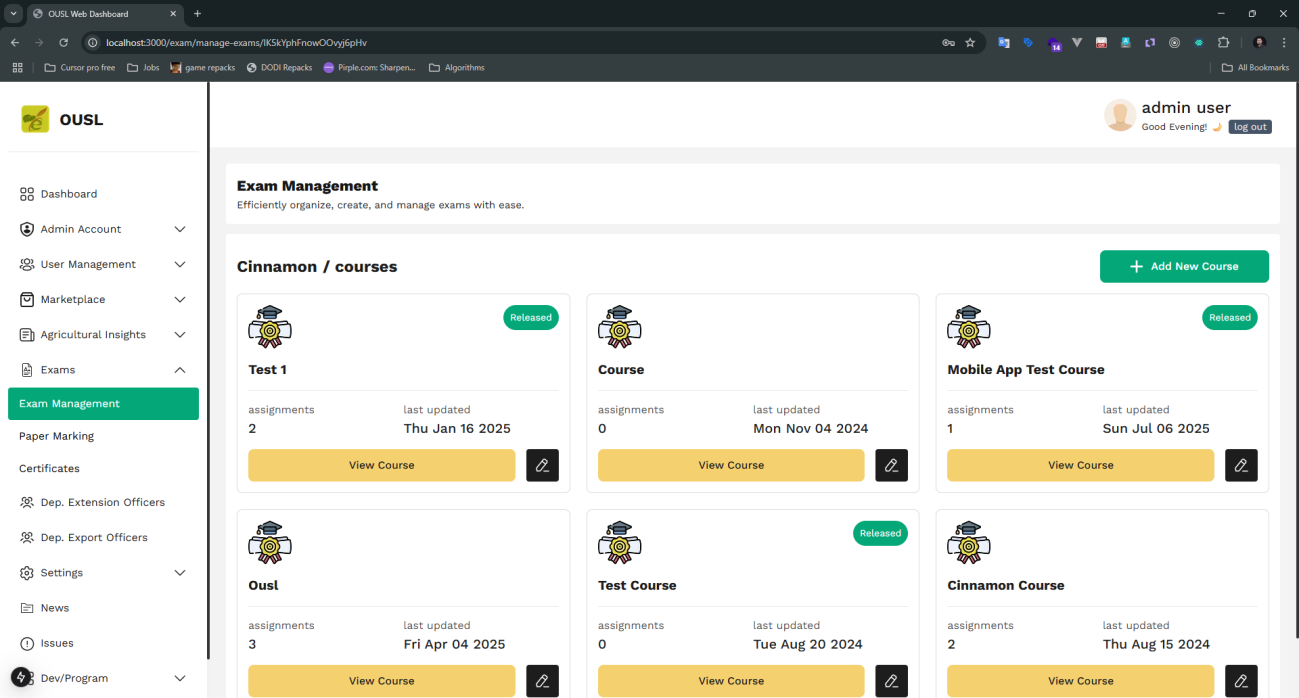Viewport: 1299px width, 698px height.
Task: Select Paper Marking in the sidebar
Action: coord(56,436)
